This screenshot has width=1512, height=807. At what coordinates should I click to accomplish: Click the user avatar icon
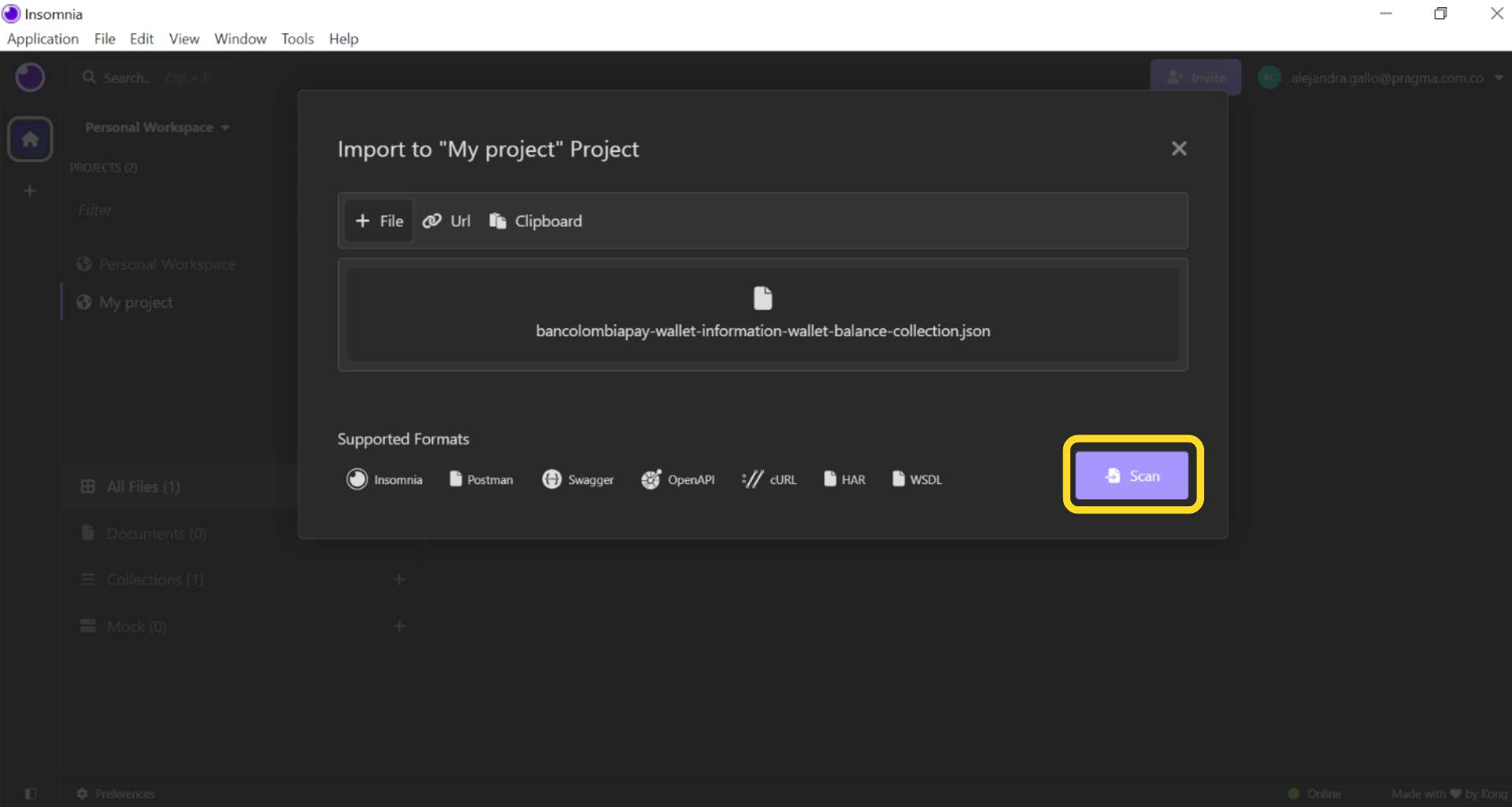click(x=1269, y=77)
